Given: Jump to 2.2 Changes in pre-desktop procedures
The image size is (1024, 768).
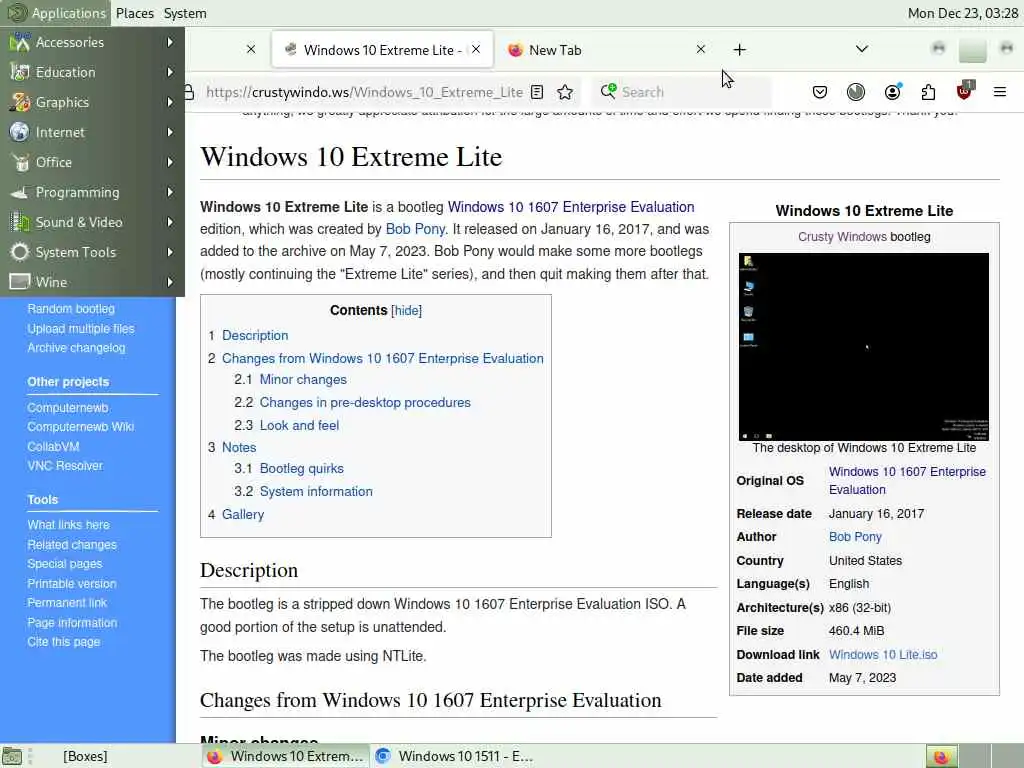Looking at the screenshot, I should point(365,402).
